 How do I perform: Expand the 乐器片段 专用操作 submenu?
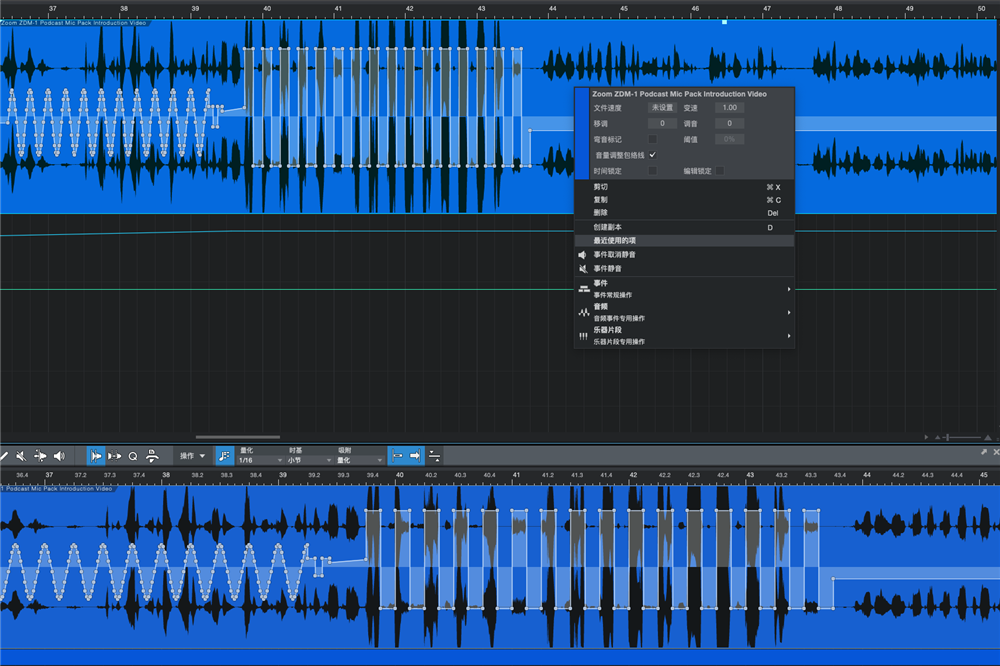(x=684, y=336)
